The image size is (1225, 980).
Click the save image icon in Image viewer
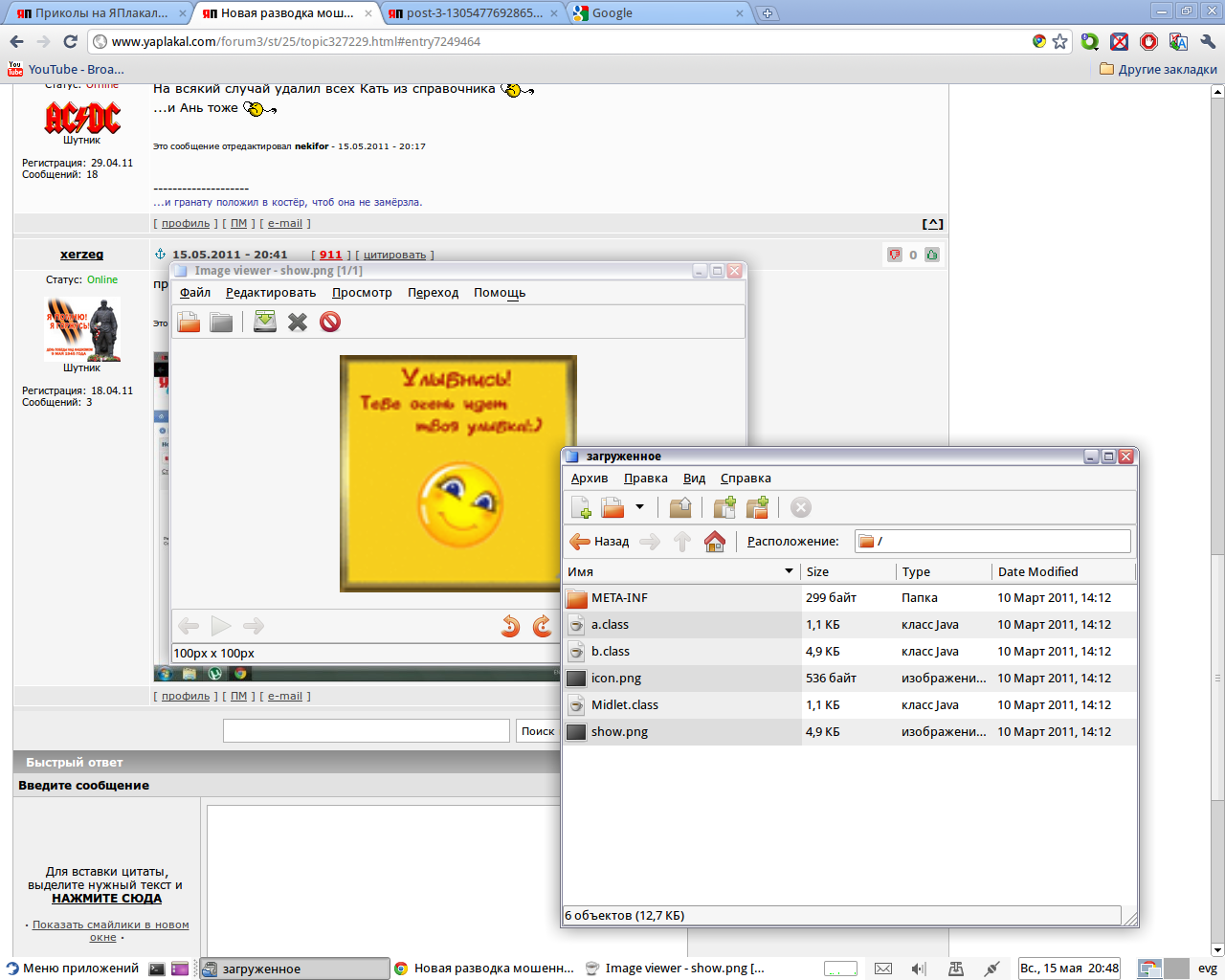(x=265, y=323)
